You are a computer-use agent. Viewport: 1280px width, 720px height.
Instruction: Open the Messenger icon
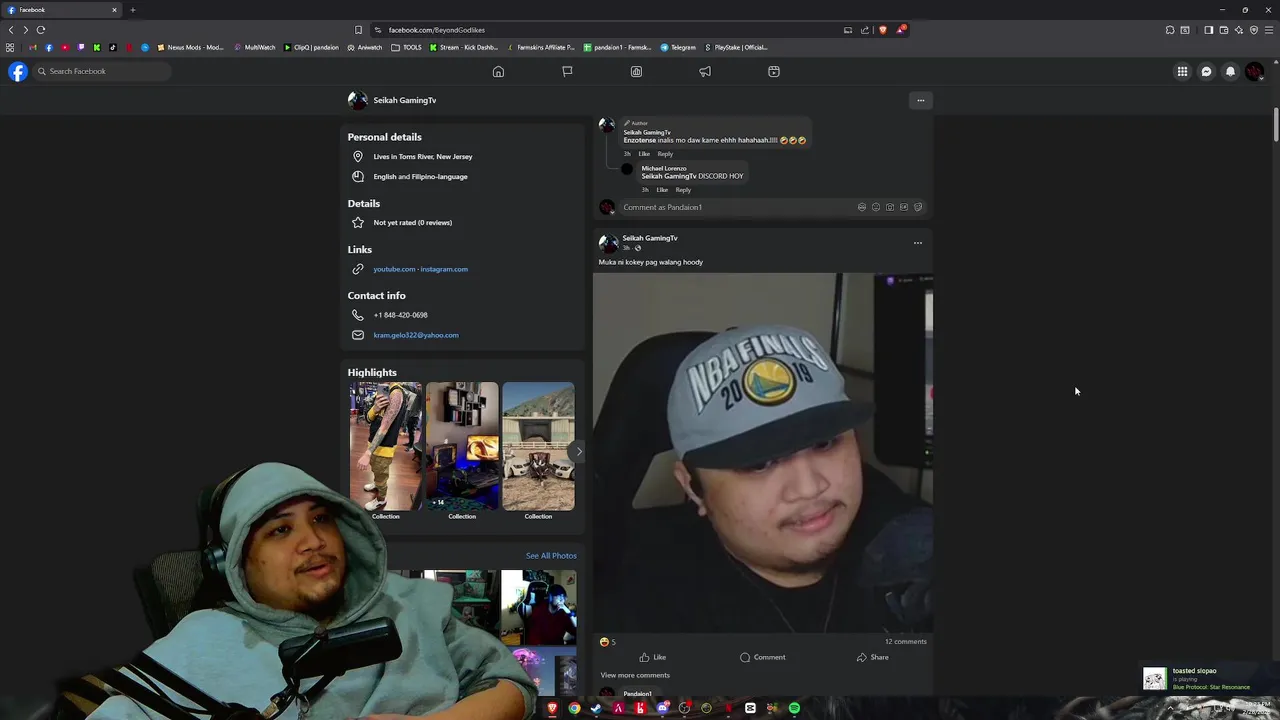(1206, 71)
